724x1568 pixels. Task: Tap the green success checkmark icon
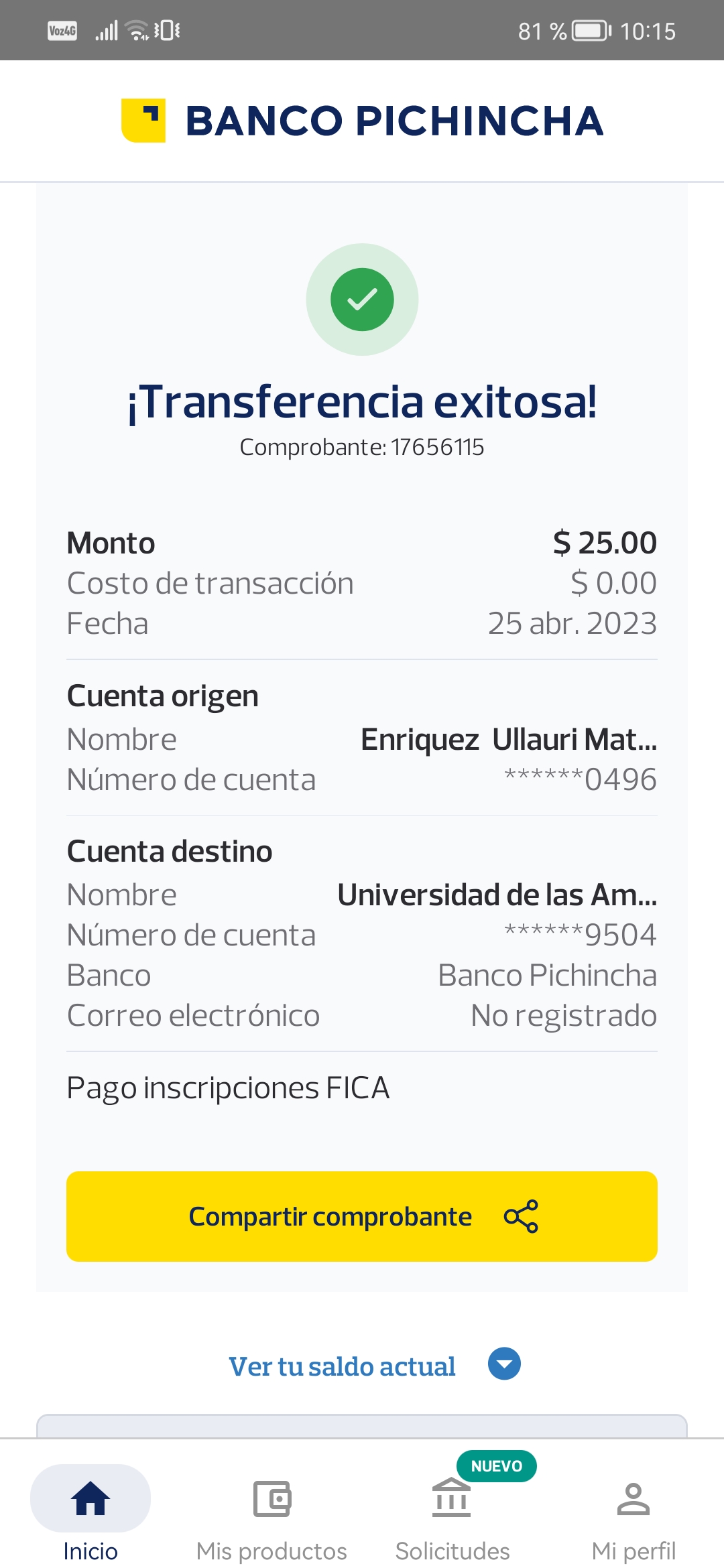click(x=362, y=300)
